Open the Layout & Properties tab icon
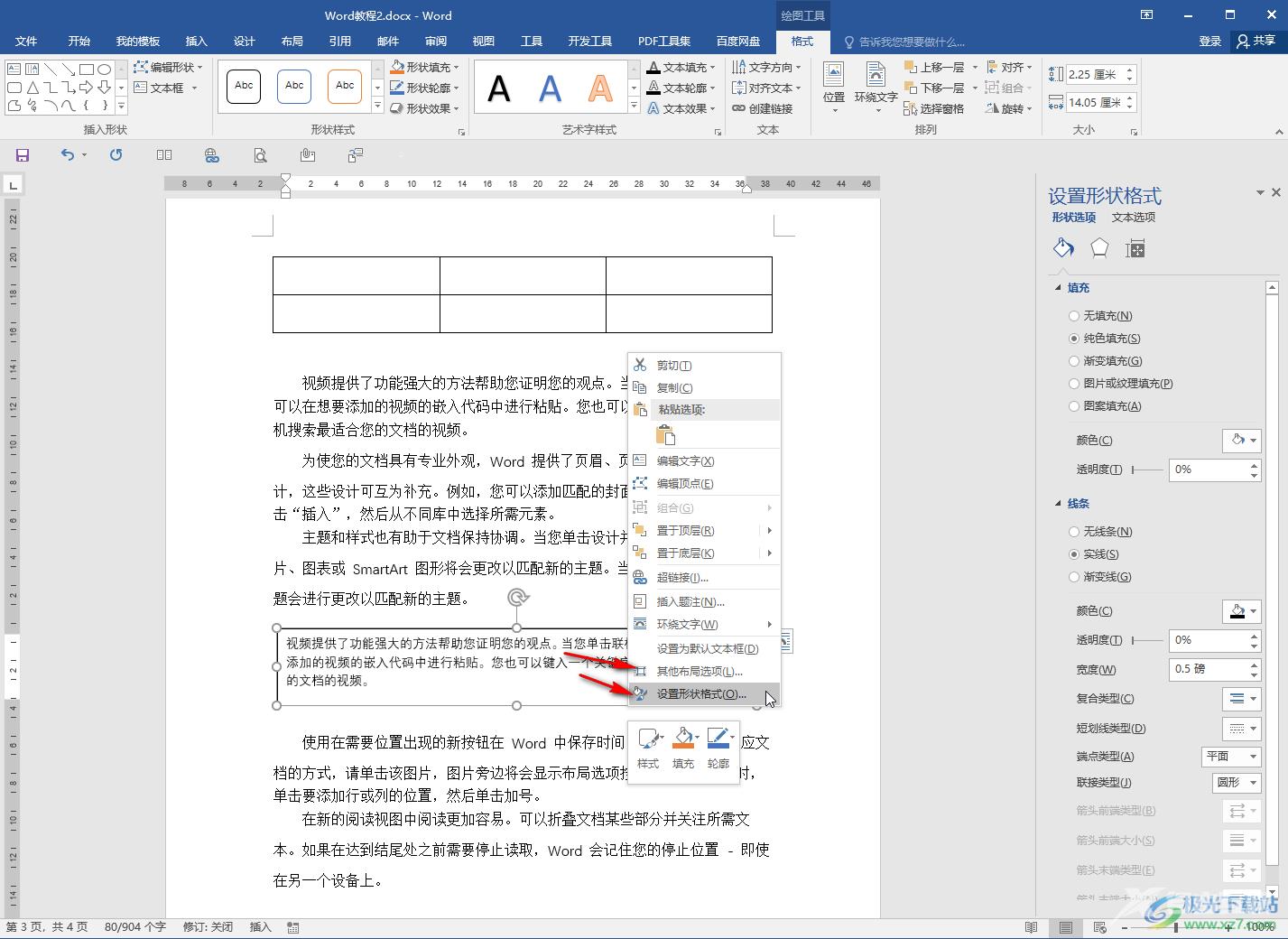The width and height of the screenshot is (1288, 939). point(1135,248)
